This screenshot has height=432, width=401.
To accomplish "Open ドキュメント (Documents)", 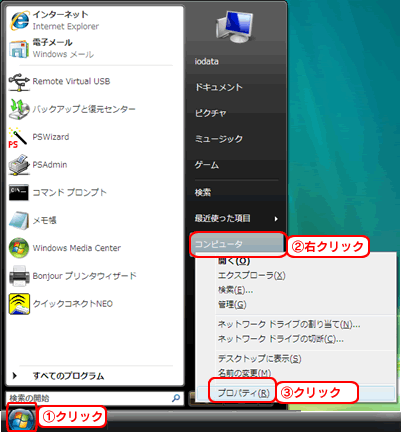I will [x=219, y=87].
